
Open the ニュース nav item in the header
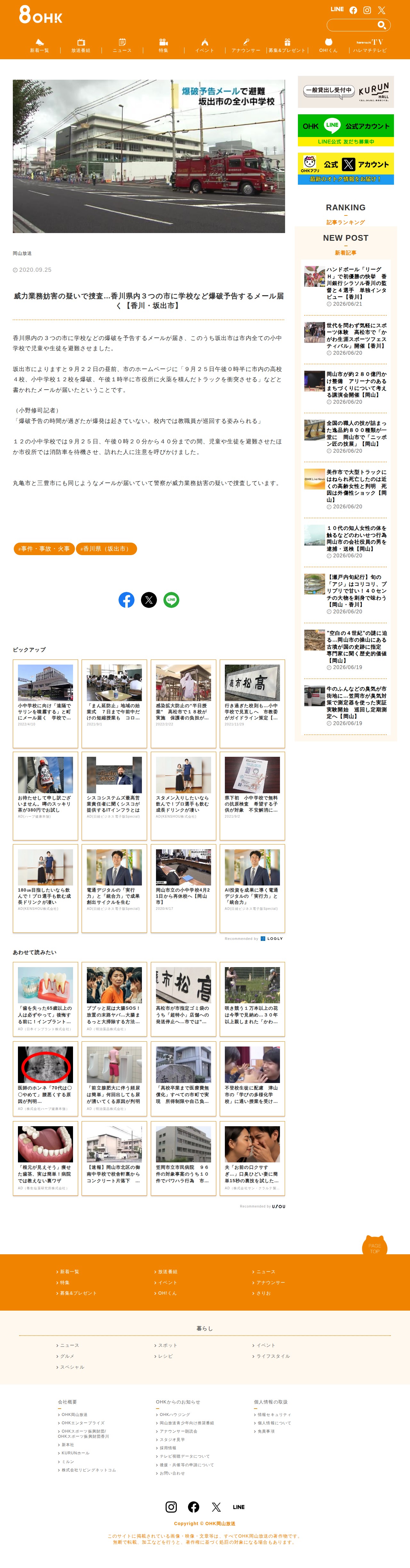click(122, 46)
